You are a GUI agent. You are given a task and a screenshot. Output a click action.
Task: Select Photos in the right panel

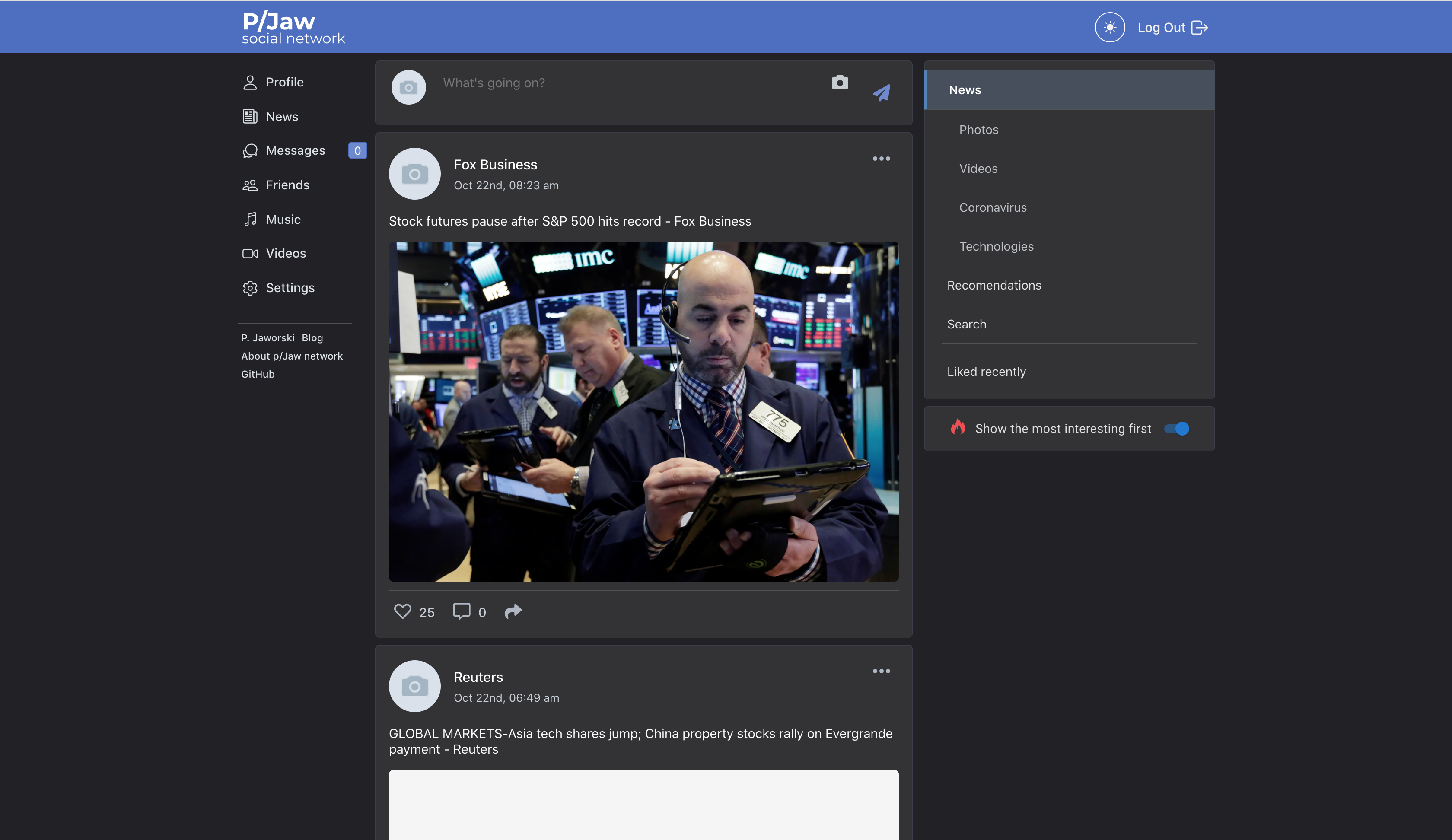(978, 130)
